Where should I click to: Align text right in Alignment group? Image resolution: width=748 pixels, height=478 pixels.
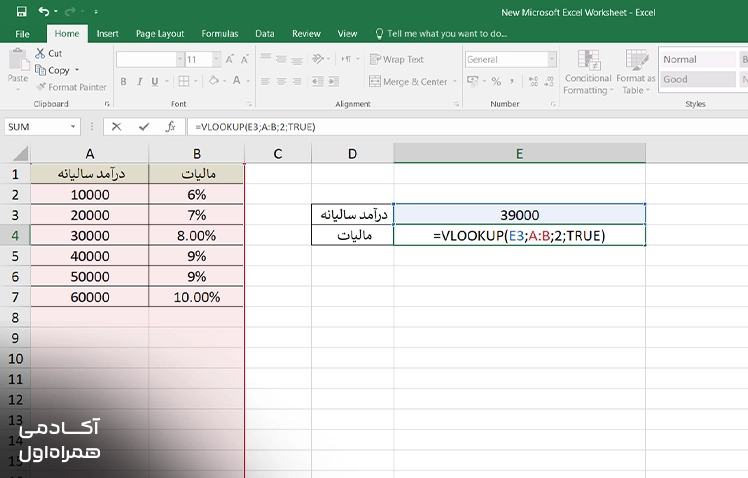point(297,81)
